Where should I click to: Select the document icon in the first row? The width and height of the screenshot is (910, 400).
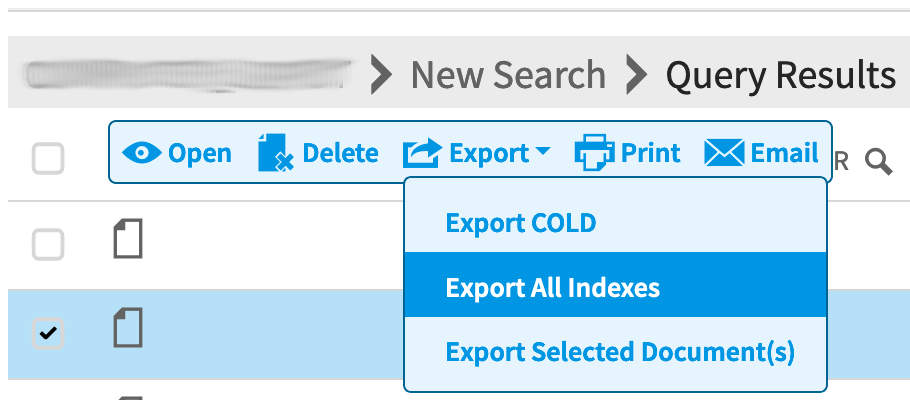(128, 239)
